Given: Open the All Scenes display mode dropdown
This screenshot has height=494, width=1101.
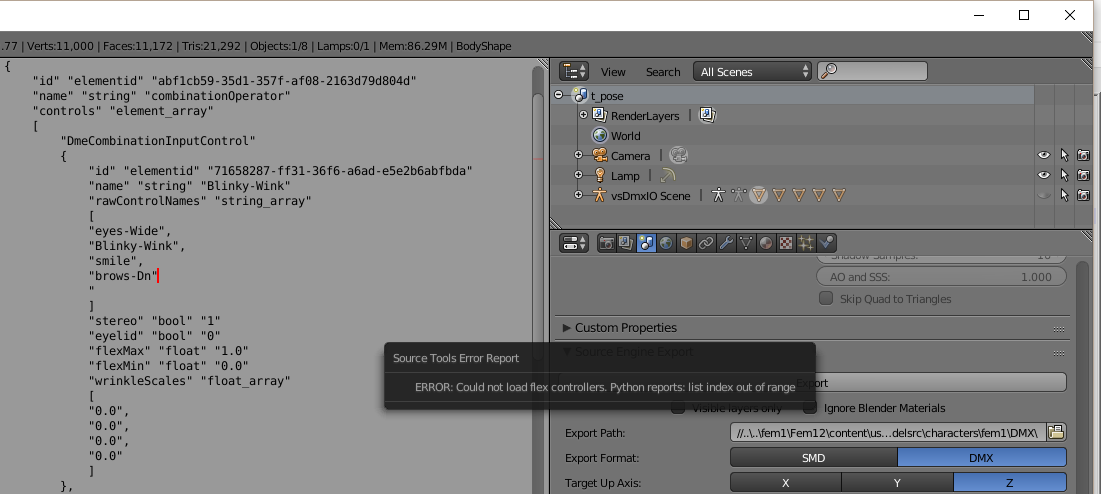Looking at the screenshot, I should 752,72.
